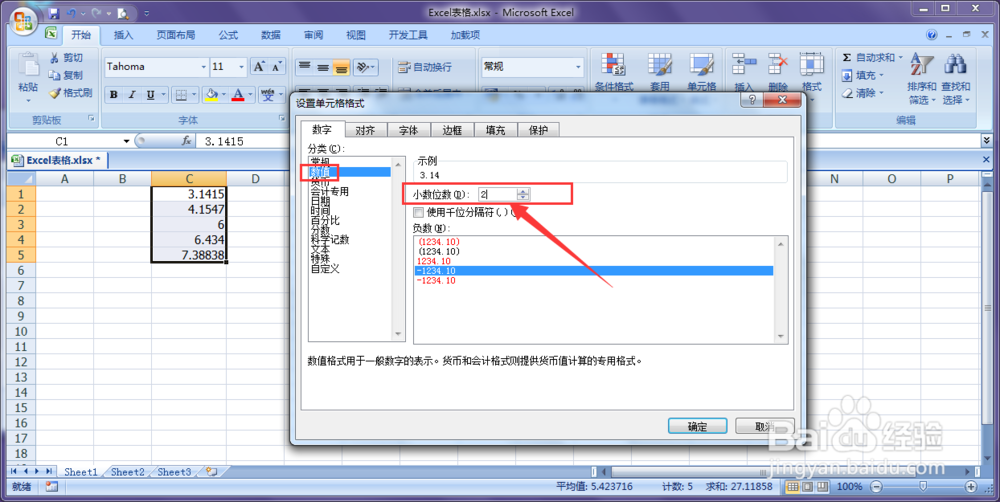Viewport: 1000px width, 502px height.
Task: Decrease font size with the small A
Action: (x=276, y=66)
